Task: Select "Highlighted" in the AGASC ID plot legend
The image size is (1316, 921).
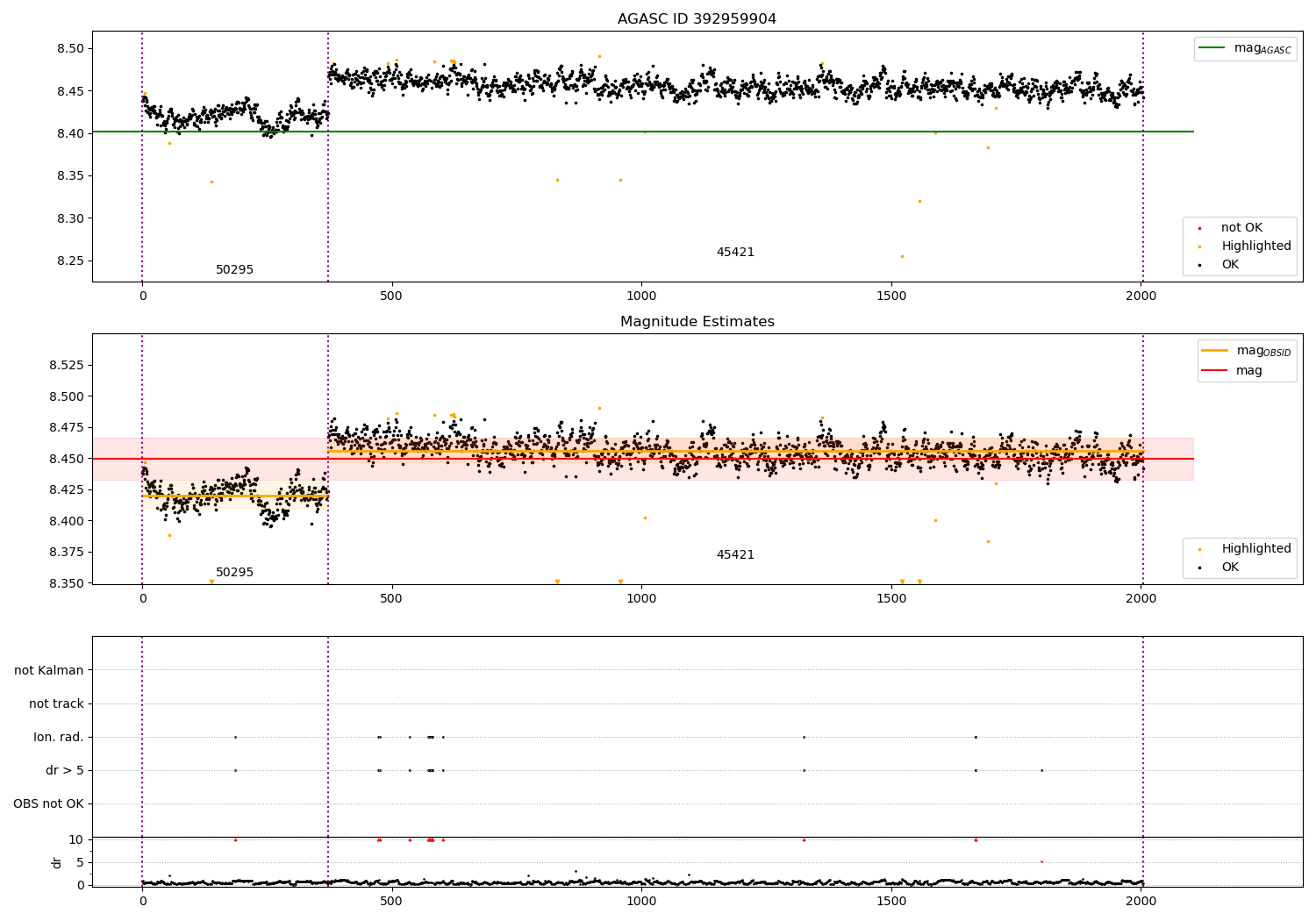Action: [1244, 246]
